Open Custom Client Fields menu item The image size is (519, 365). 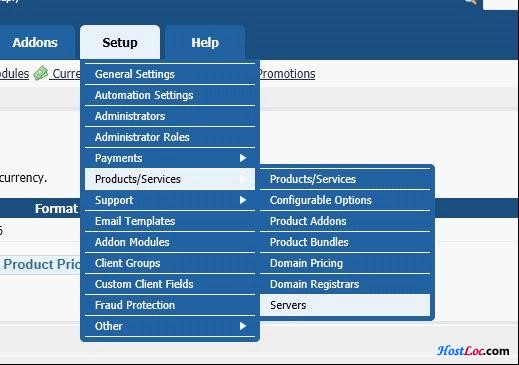(x=170, y=284)
